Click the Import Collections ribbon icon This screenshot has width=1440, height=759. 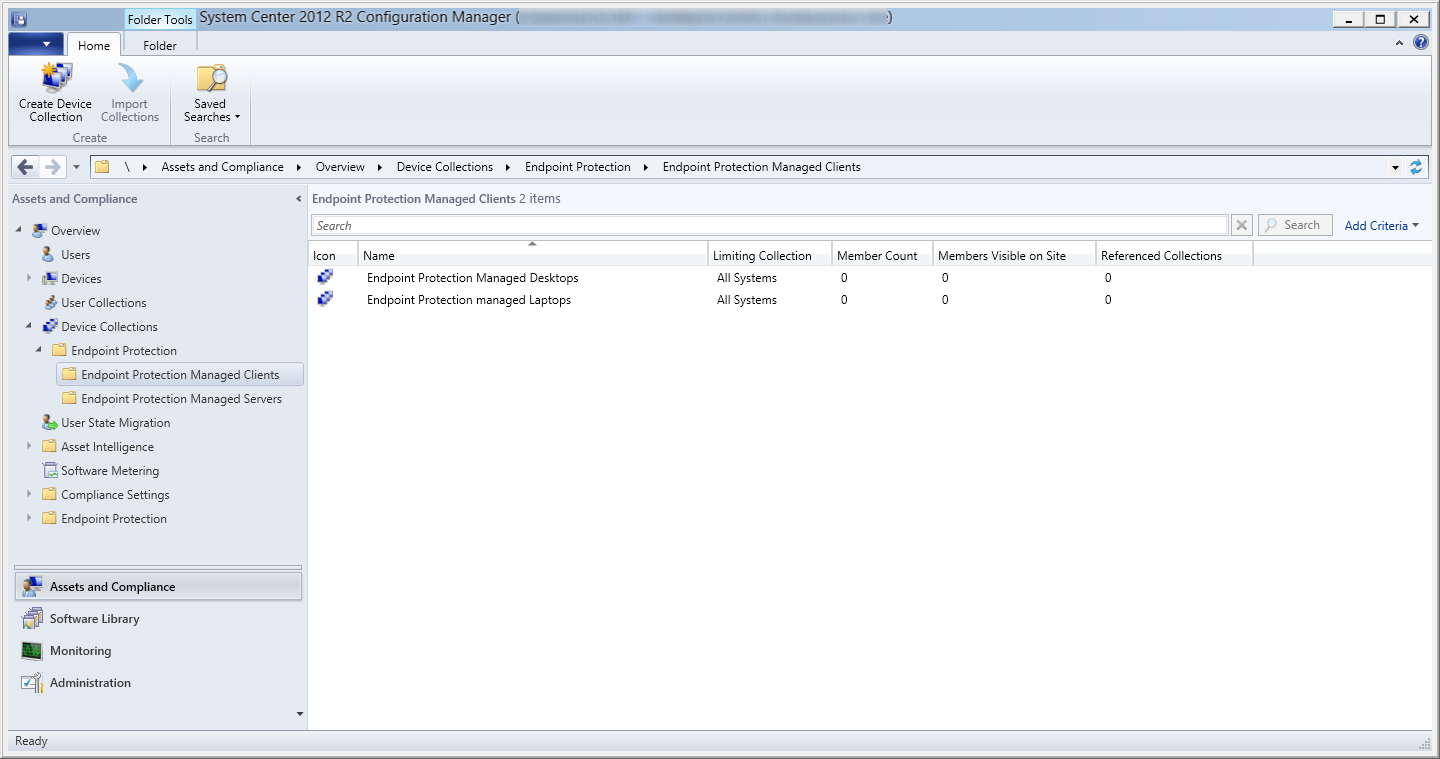click(x=130, y=78)
